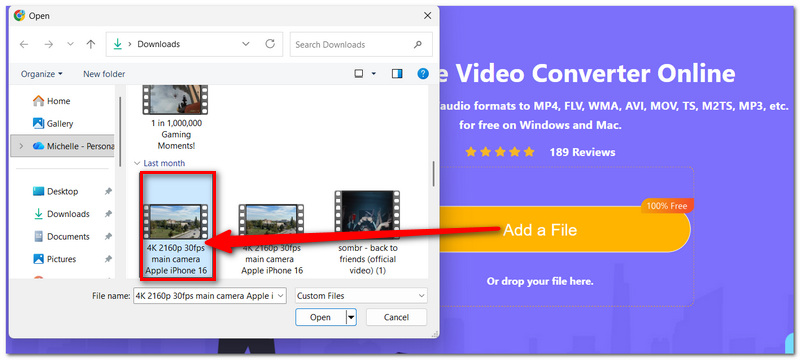Click the search magnifier icon
This screenshot has width=800, height=360.
tap(418, 44)
